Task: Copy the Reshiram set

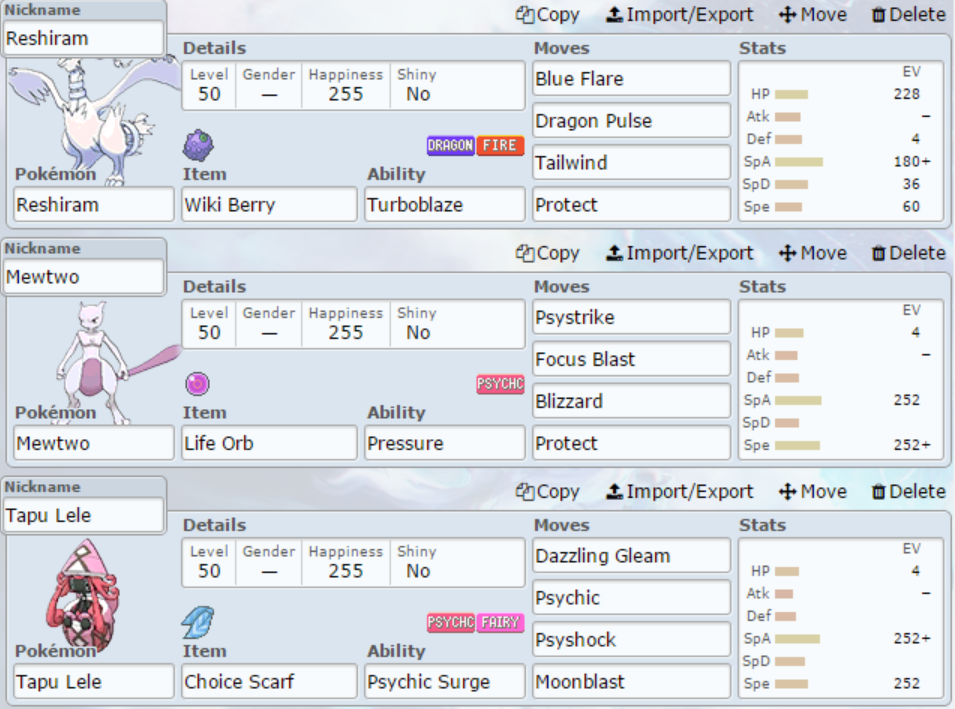Action: point(548,15)
